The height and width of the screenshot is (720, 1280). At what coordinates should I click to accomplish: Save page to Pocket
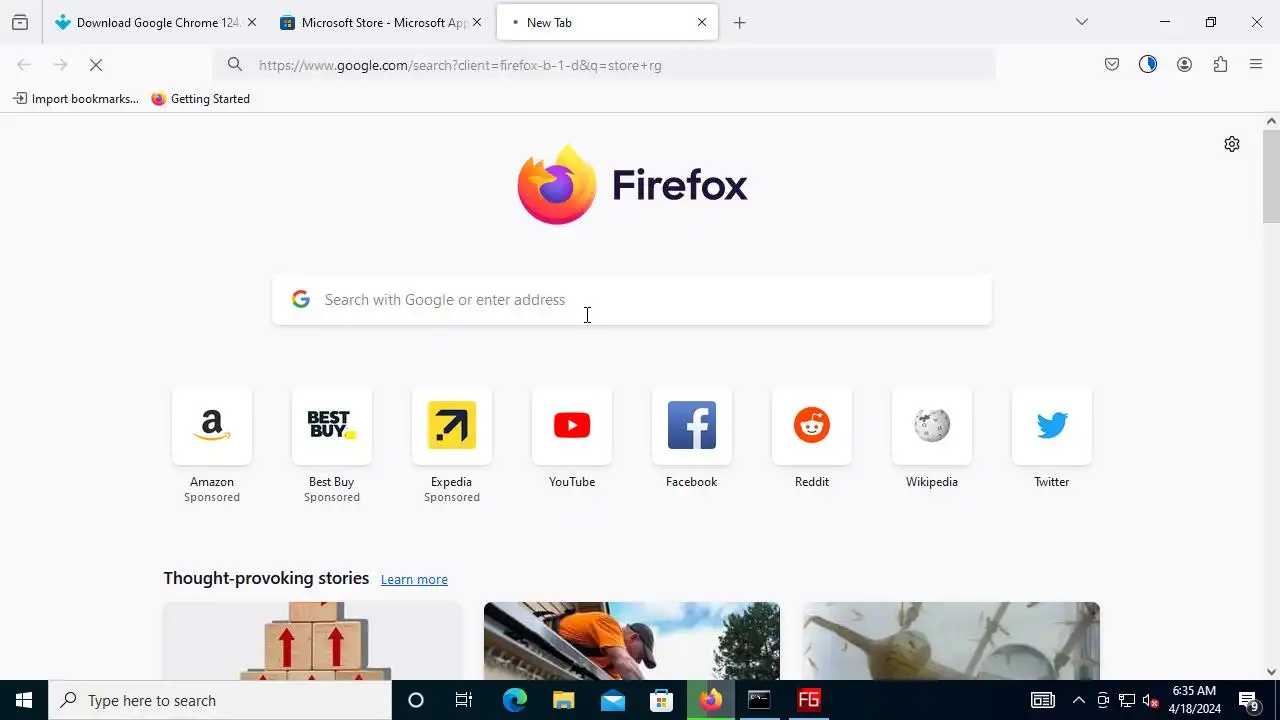(x=1112, y=65)
